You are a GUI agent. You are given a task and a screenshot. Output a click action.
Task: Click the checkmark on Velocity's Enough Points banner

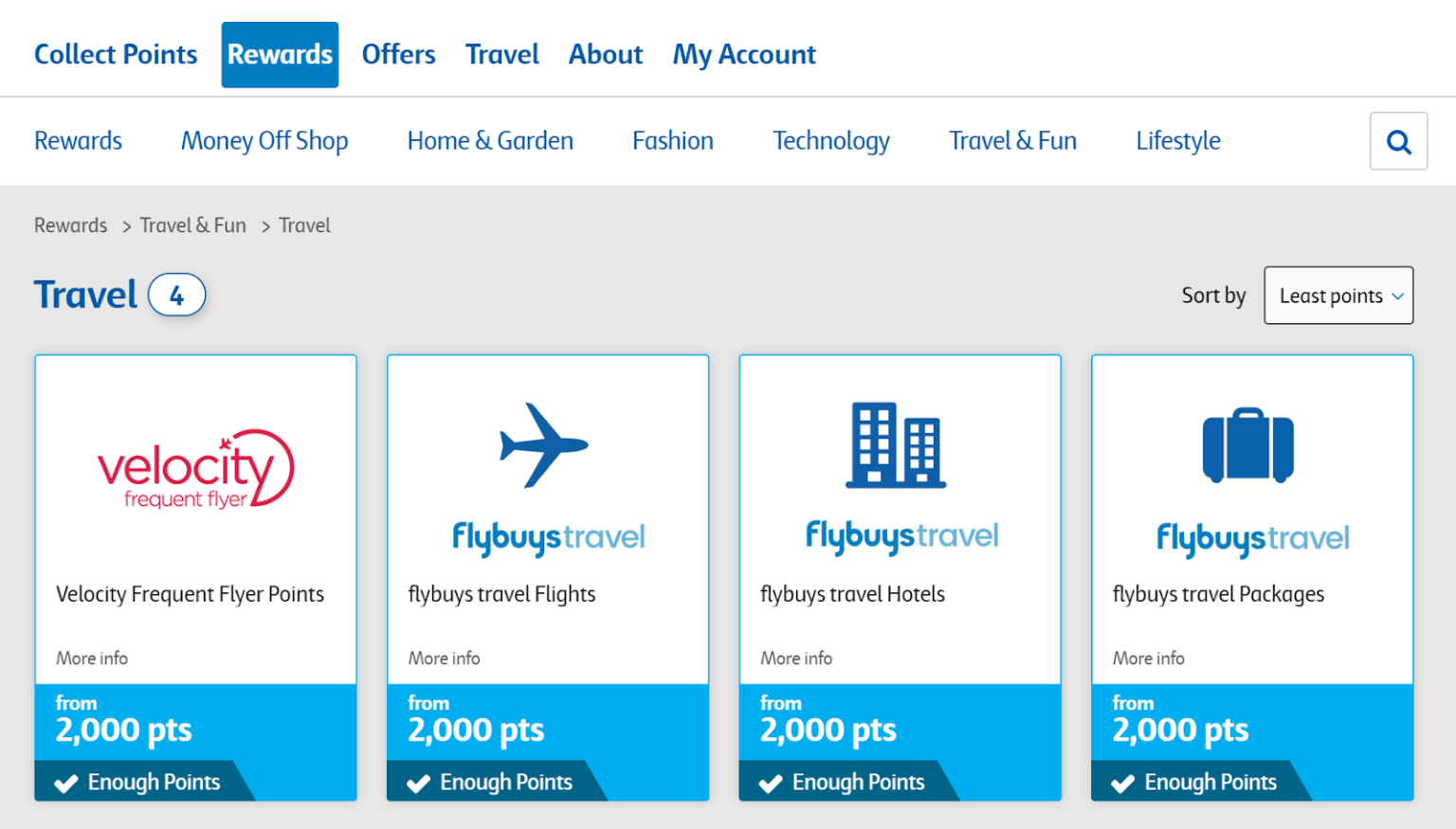65,783
